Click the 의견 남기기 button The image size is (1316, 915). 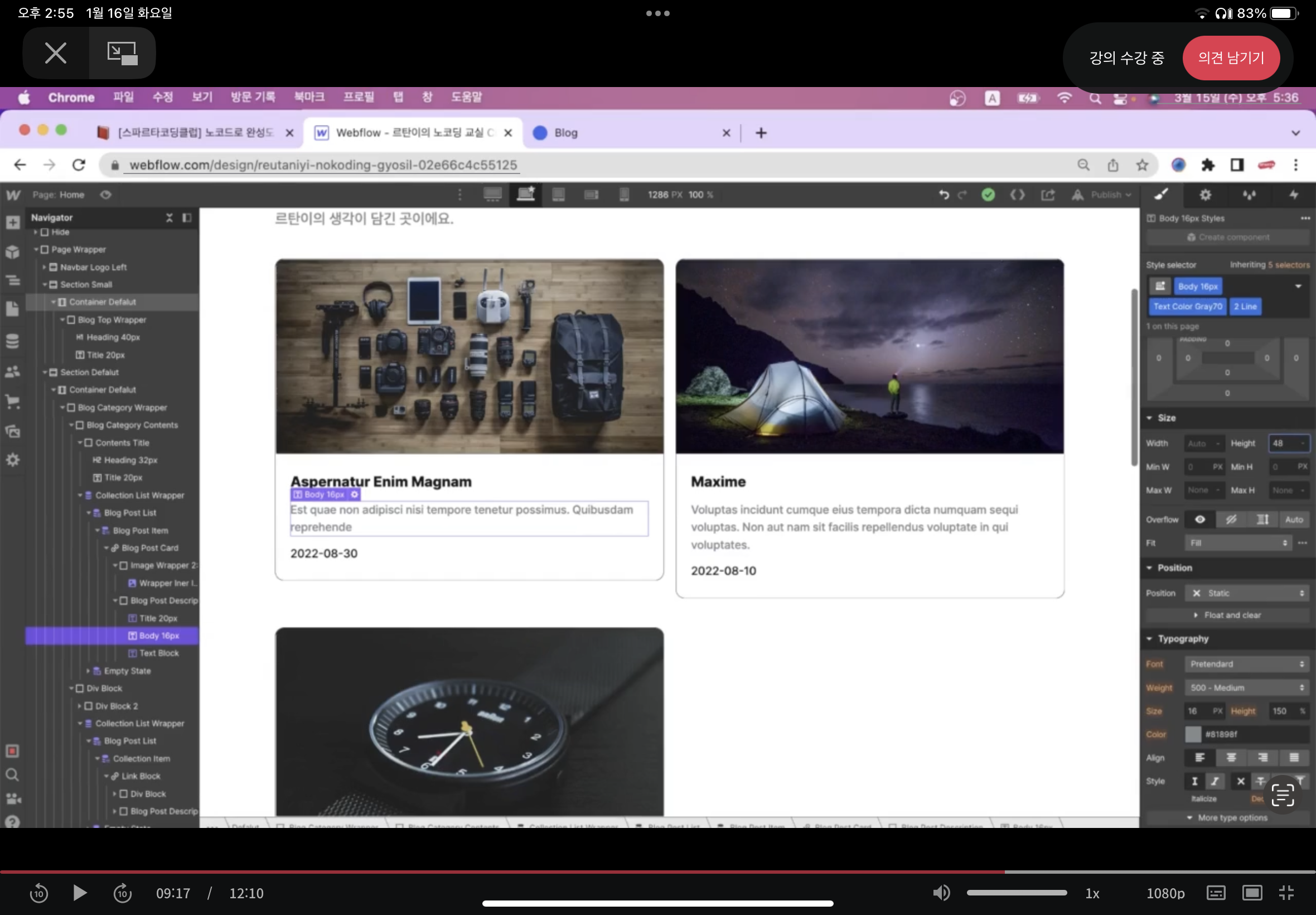coord(1231,58)
